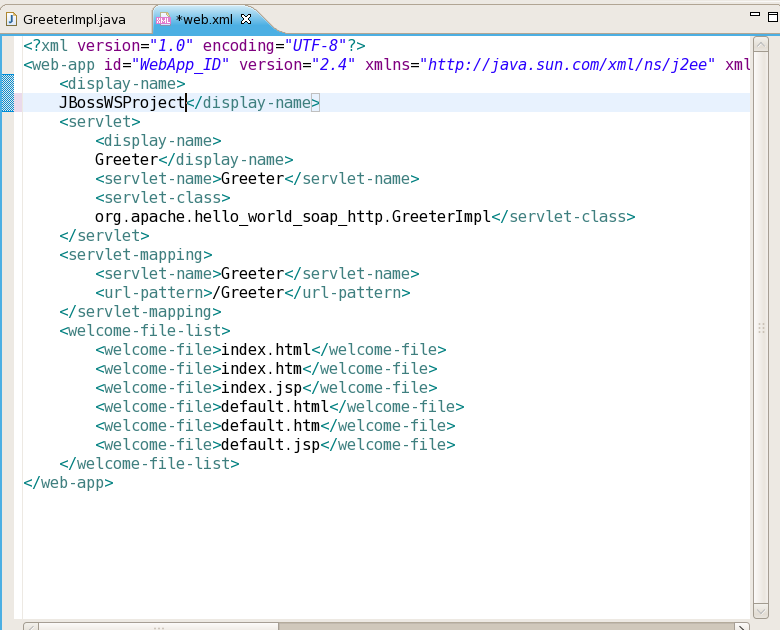The image size is (780, 630).
Task: Close the web.xml editor tab
Action: 246,19
